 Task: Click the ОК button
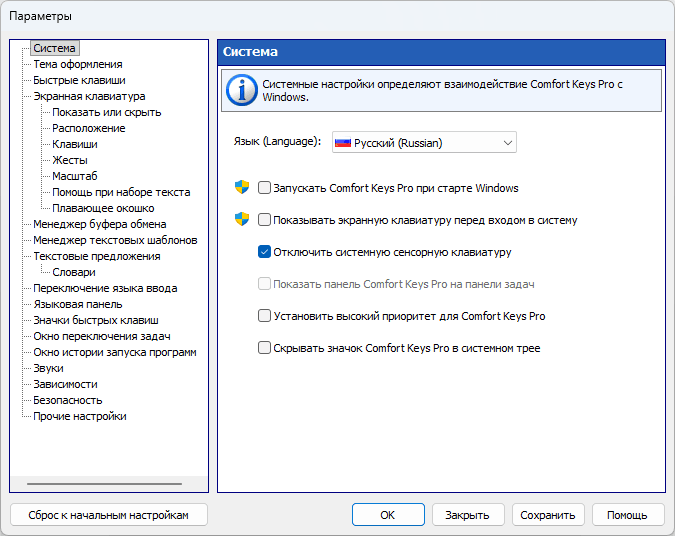(388, 514)
